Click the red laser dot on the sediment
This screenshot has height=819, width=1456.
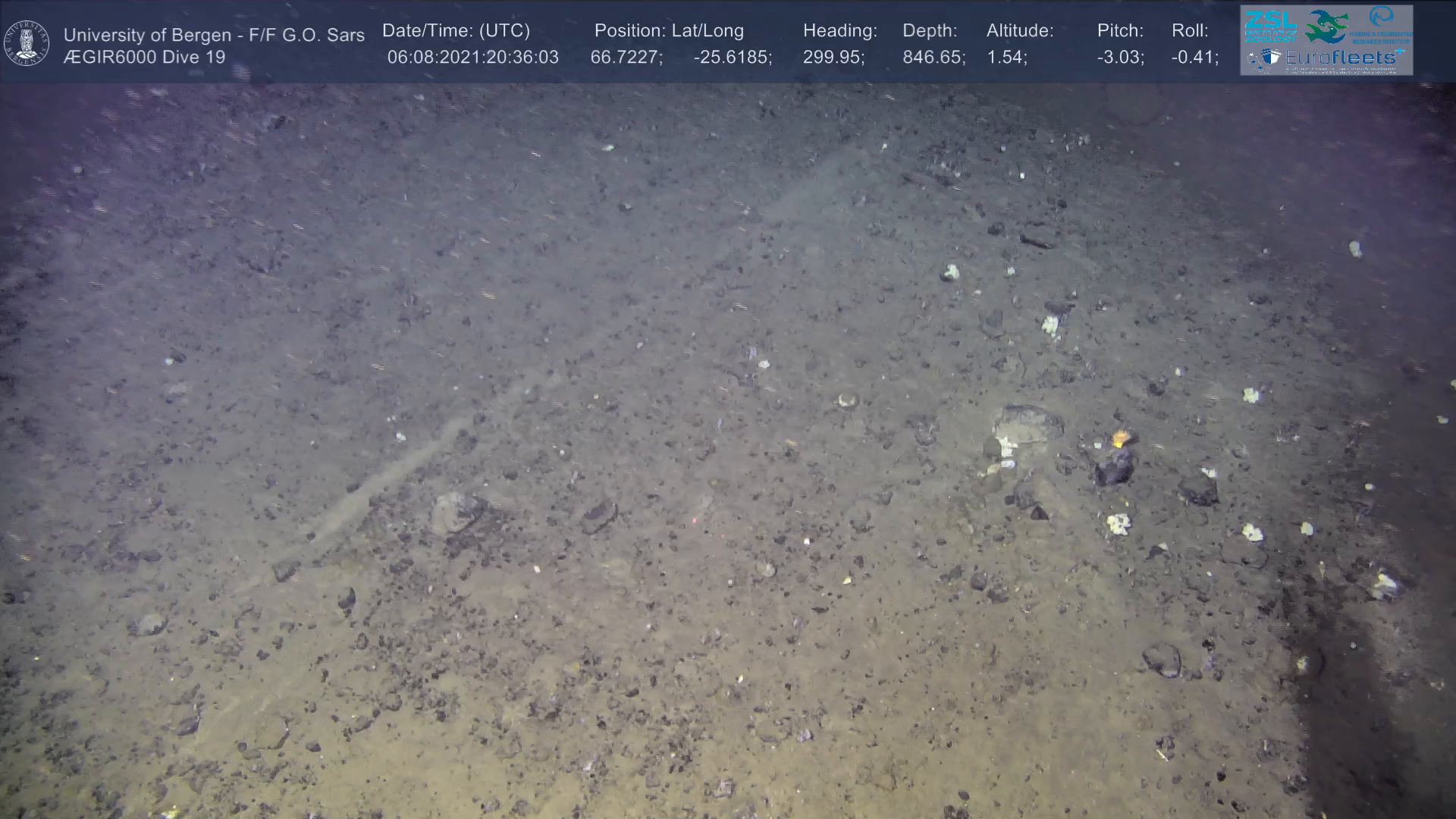click(x=695, y=521)
